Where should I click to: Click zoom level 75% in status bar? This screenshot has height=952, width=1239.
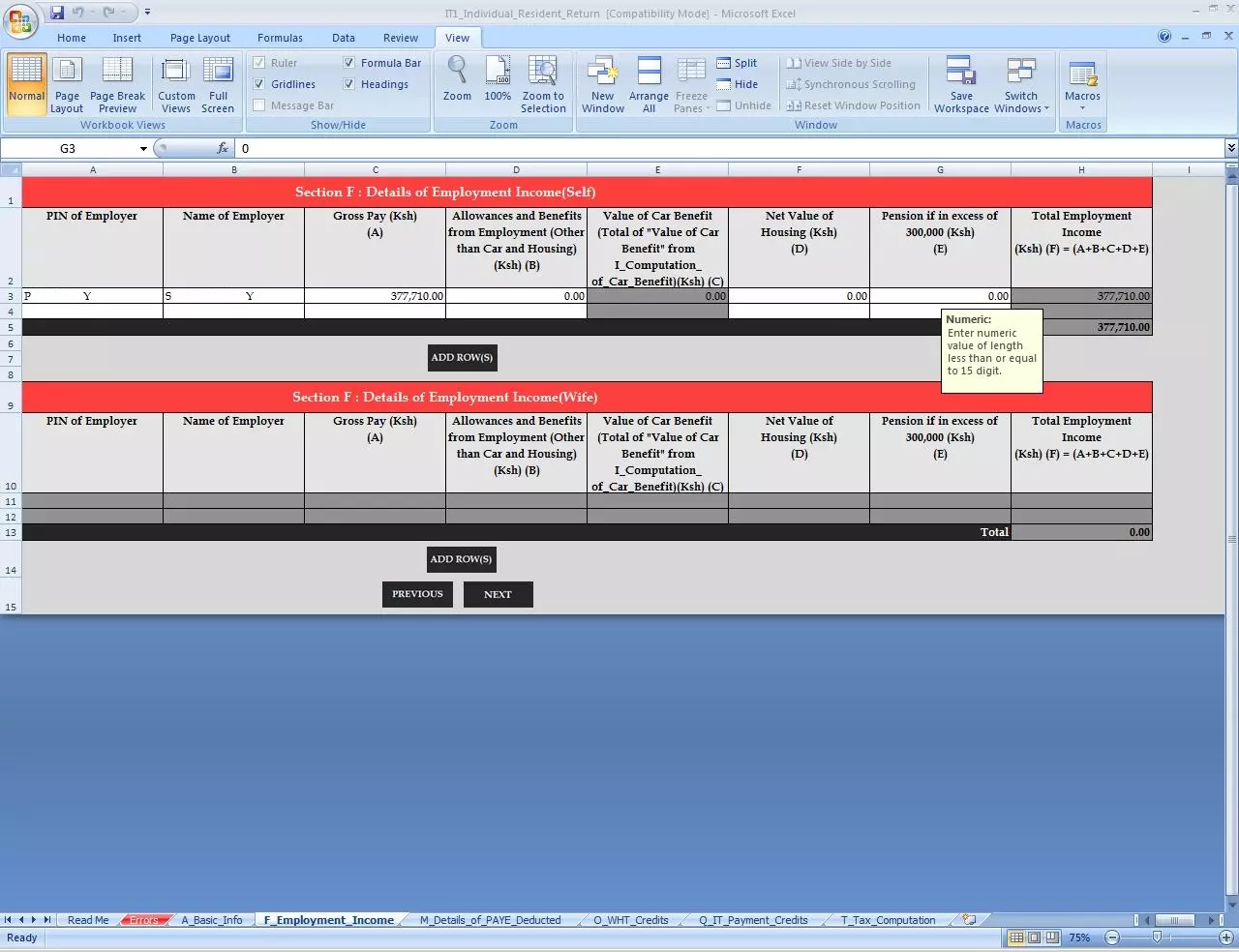(x=1079, y=937)
